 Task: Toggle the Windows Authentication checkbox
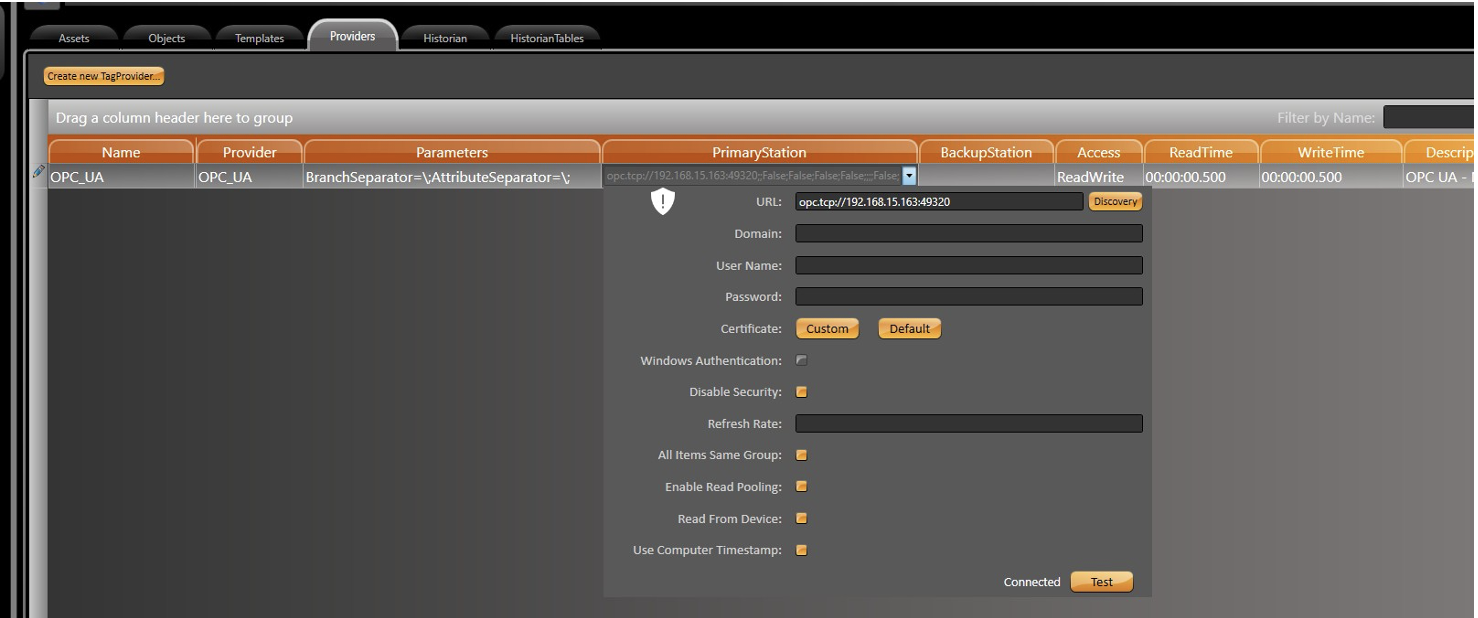point(801,361)
